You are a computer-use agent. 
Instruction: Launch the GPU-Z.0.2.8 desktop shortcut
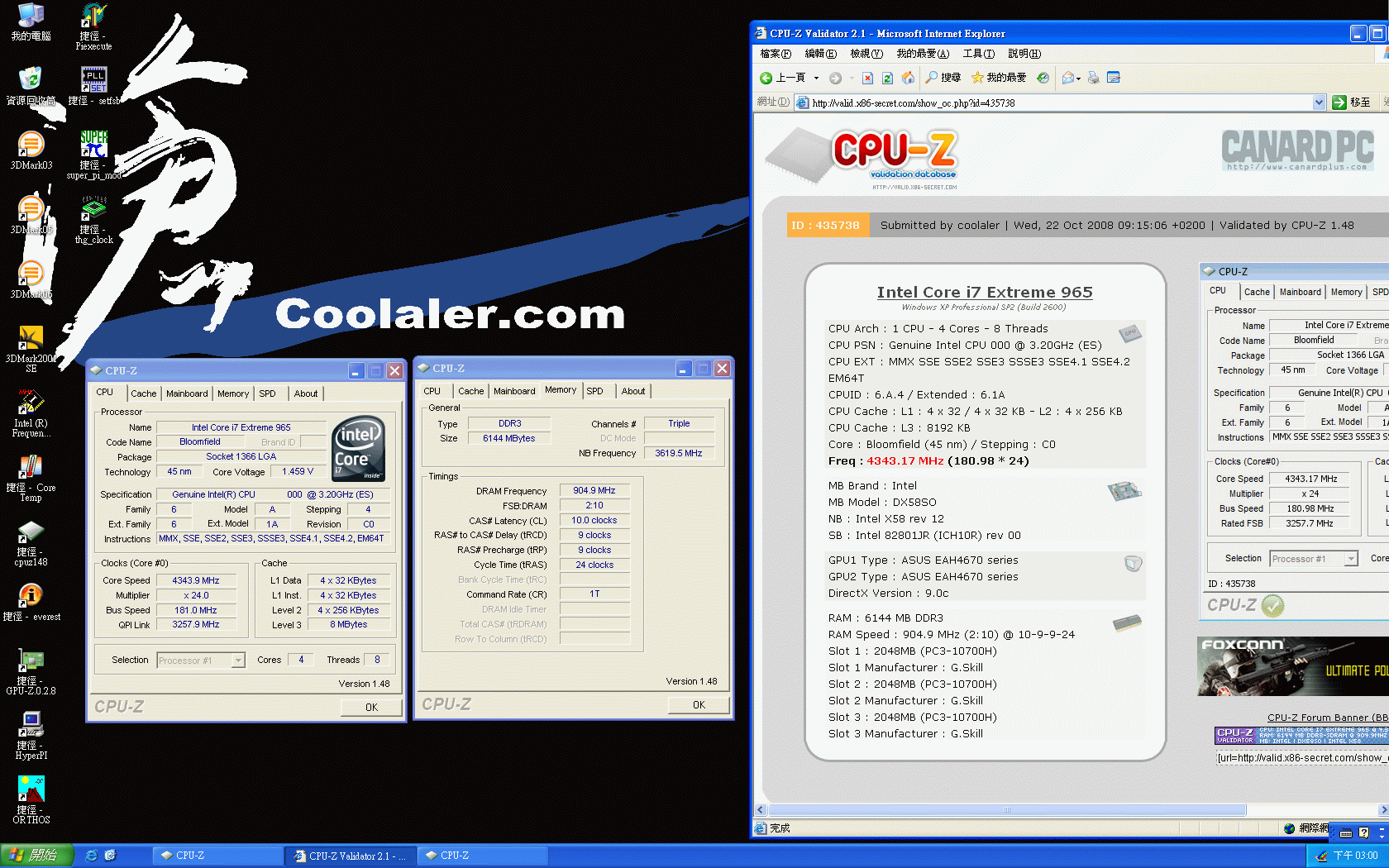31,670
